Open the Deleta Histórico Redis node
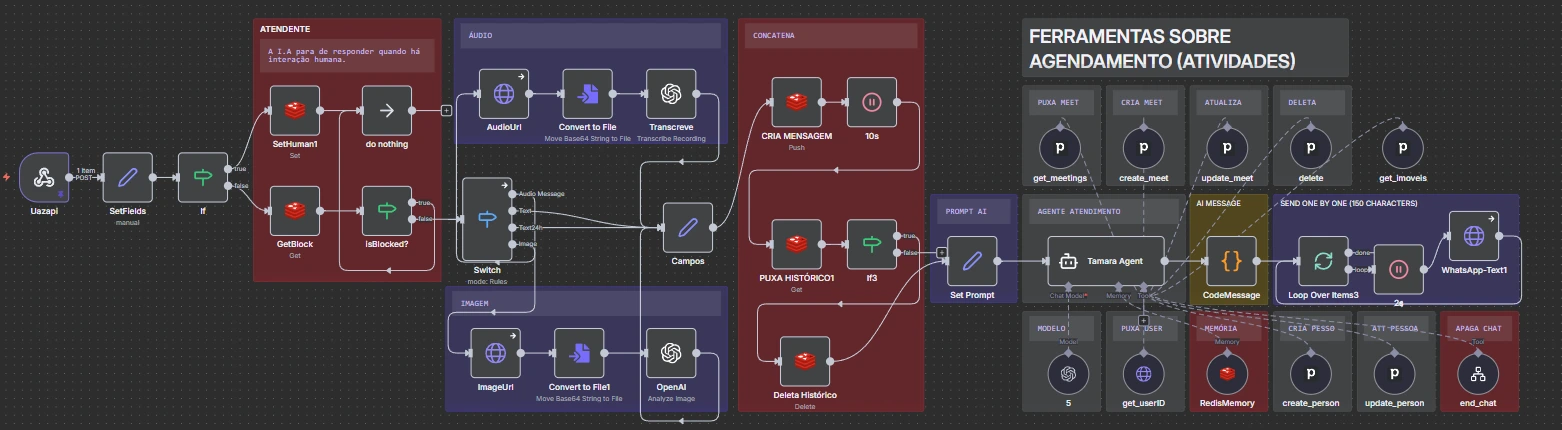Image resolution: width=1562 pixels, height=430 pixels. click(x=805, y=361)
